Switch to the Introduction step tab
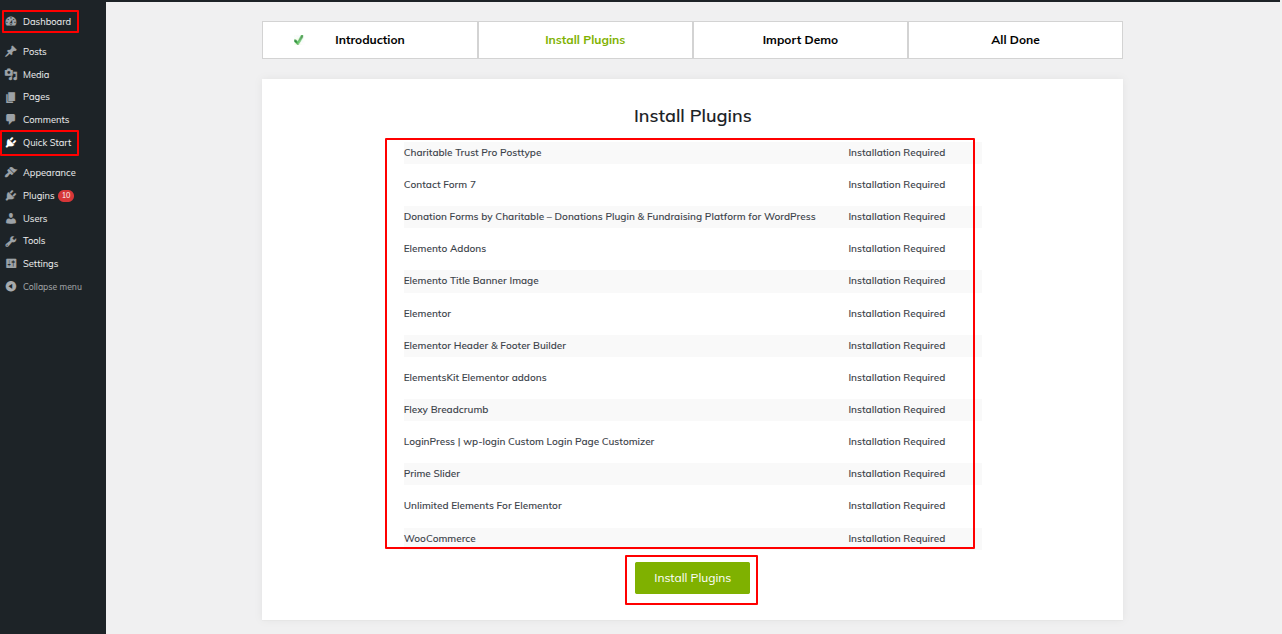This screenshot has height=634, width=1282. pos(369,40)
